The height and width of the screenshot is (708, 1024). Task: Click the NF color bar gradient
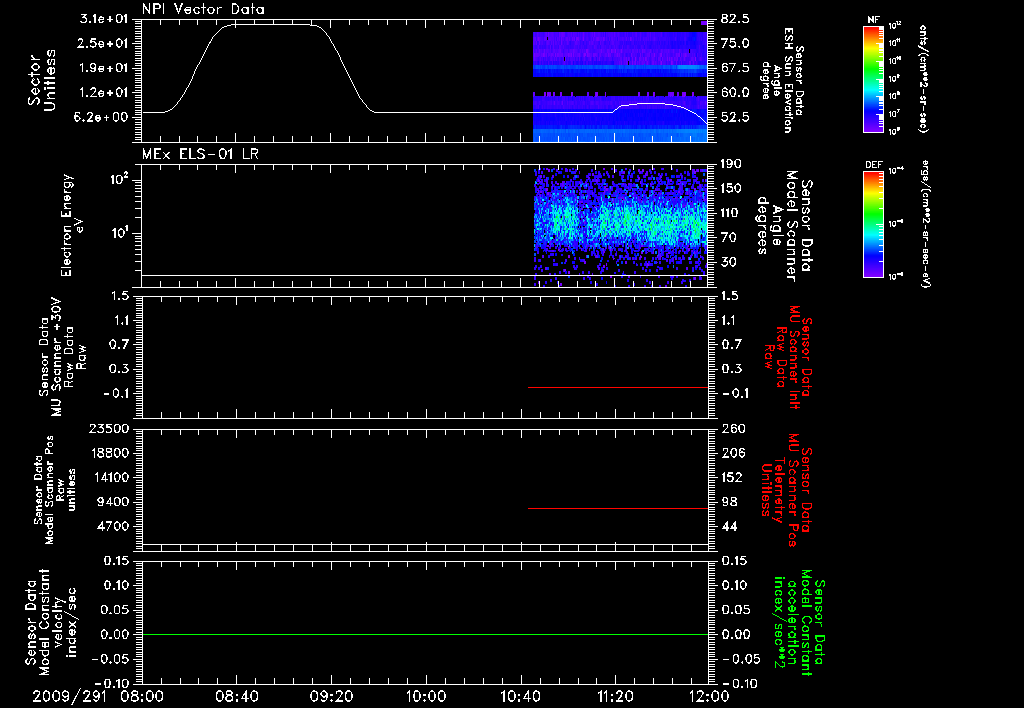pos(874,78)
